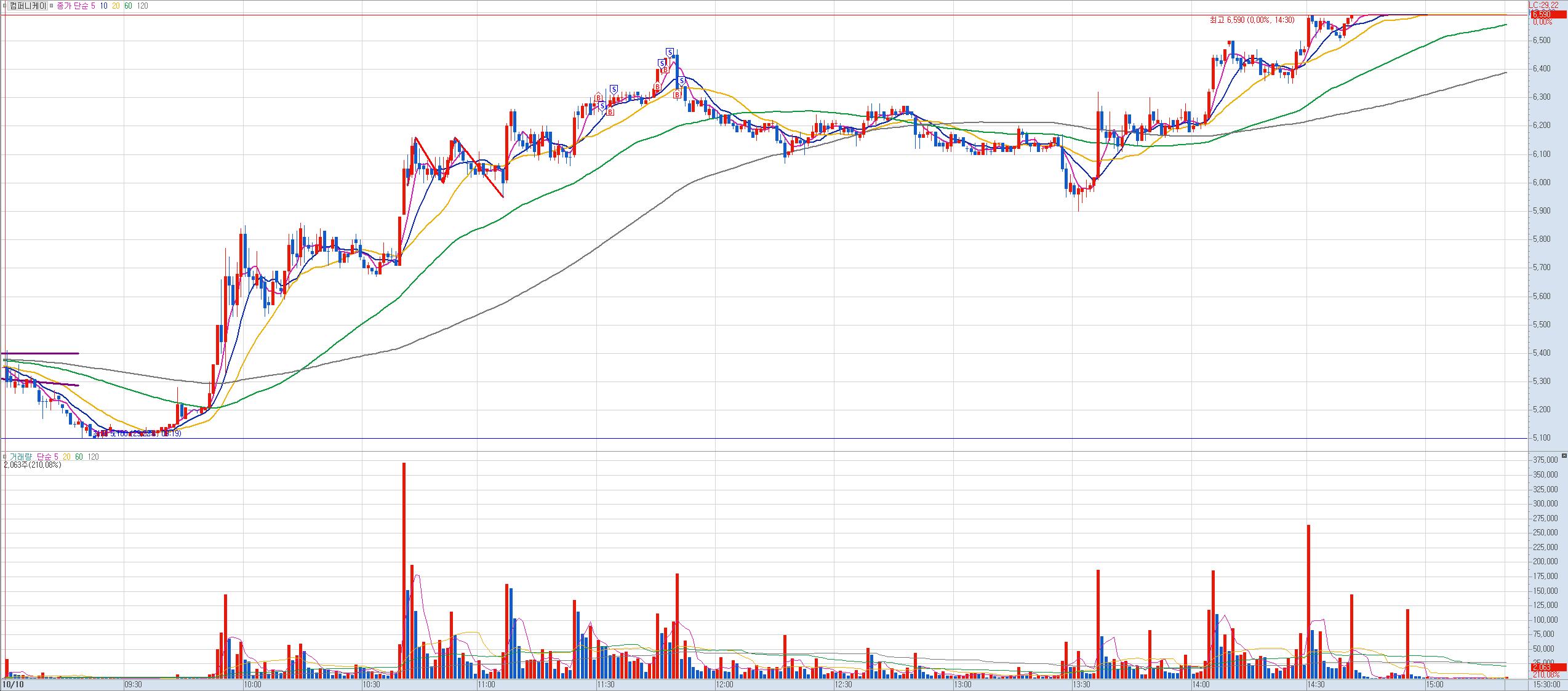The image size is (1568, 691).
Task: Toggle the square marker before 종가 단순
Action: (x=51, y=6)
